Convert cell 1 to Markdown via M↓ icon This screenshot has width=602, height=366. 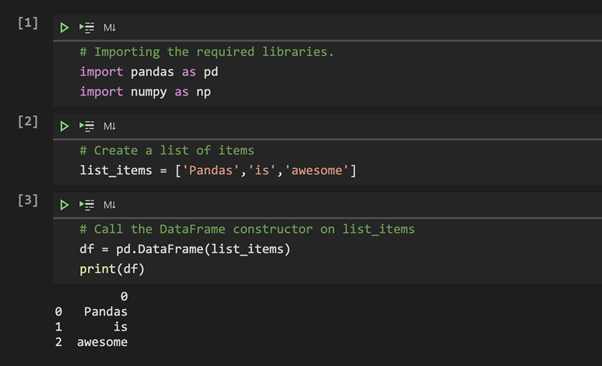coord(109,28)
